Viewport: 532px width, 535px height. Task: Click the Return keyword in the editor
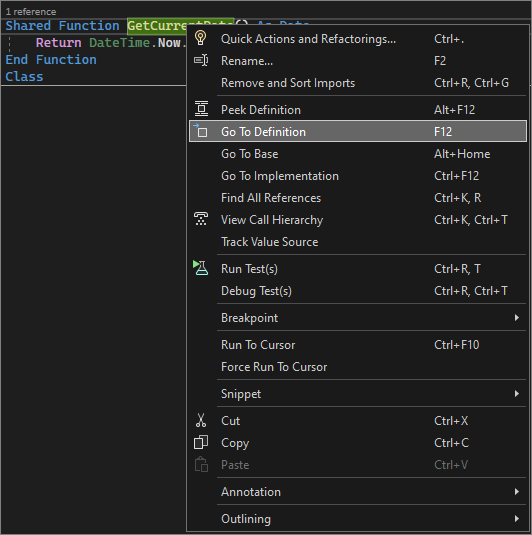pyautogui.click(x=58, y=43)
